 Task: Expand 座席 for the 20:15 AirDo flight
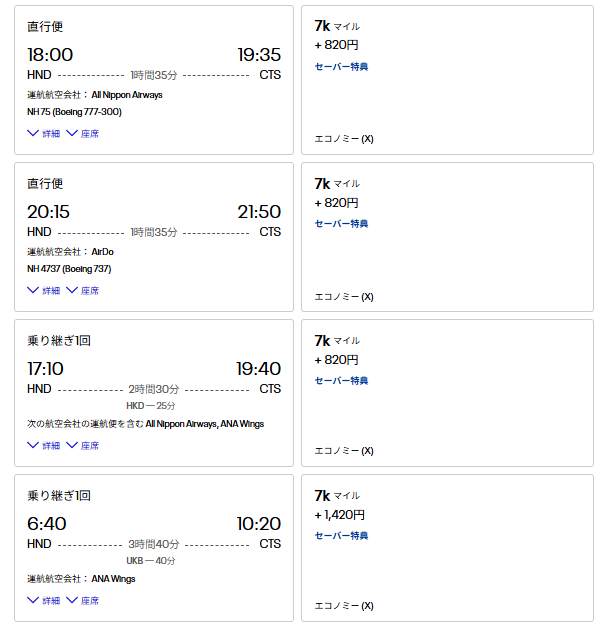tap(83, 290)
